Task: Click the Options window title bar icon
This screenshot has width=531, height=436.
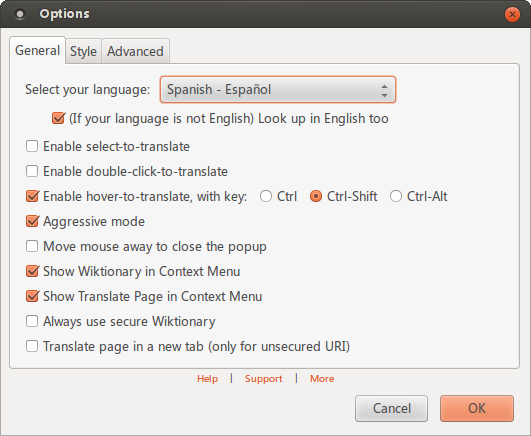Action: click(x=20, y=14)
